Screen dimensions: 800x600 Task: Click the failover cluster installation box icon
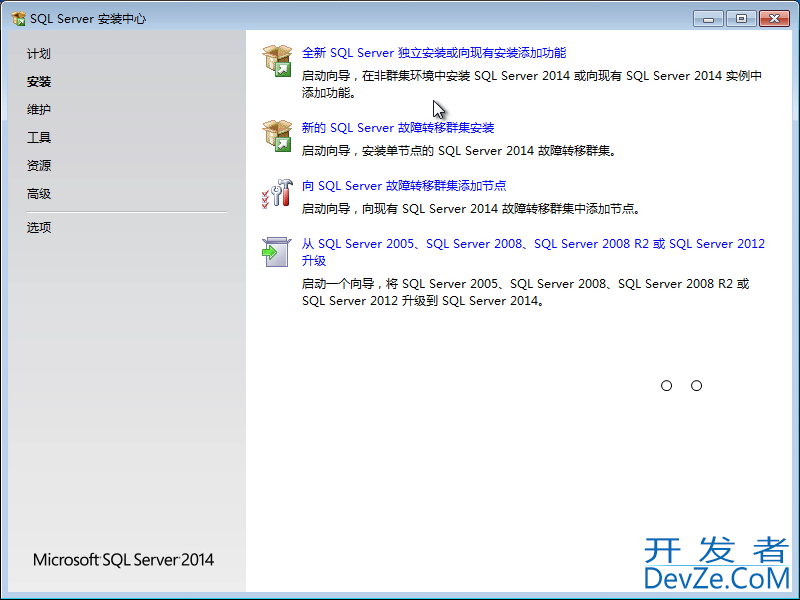(277, 136)
